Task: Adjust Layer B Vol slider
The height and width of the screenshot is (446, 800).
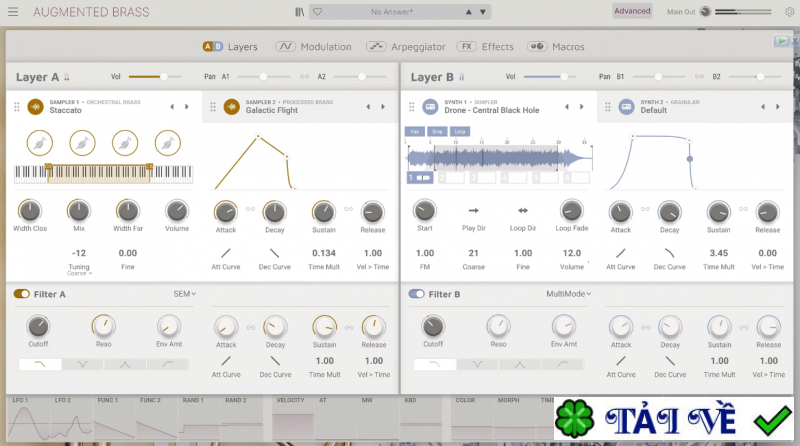Action: (x=550, y=77)
